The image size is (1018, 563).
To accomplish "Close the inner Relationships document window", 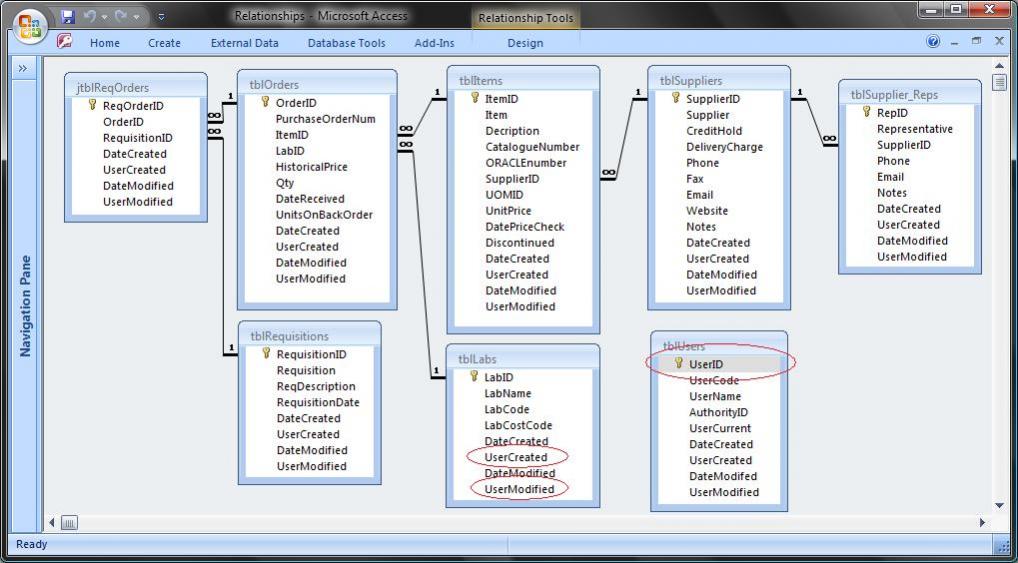I will coord(999,42).
